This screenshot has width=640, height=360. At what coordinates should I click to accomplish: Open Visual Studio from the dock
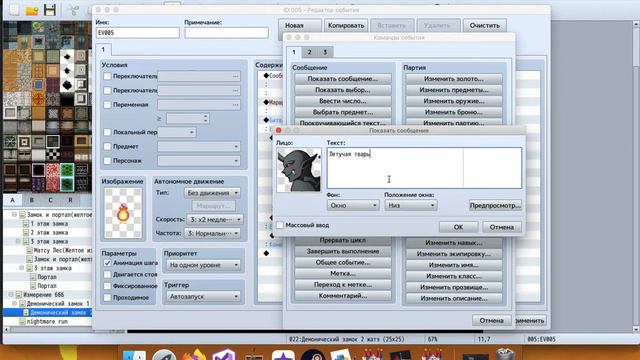[224, 355]
